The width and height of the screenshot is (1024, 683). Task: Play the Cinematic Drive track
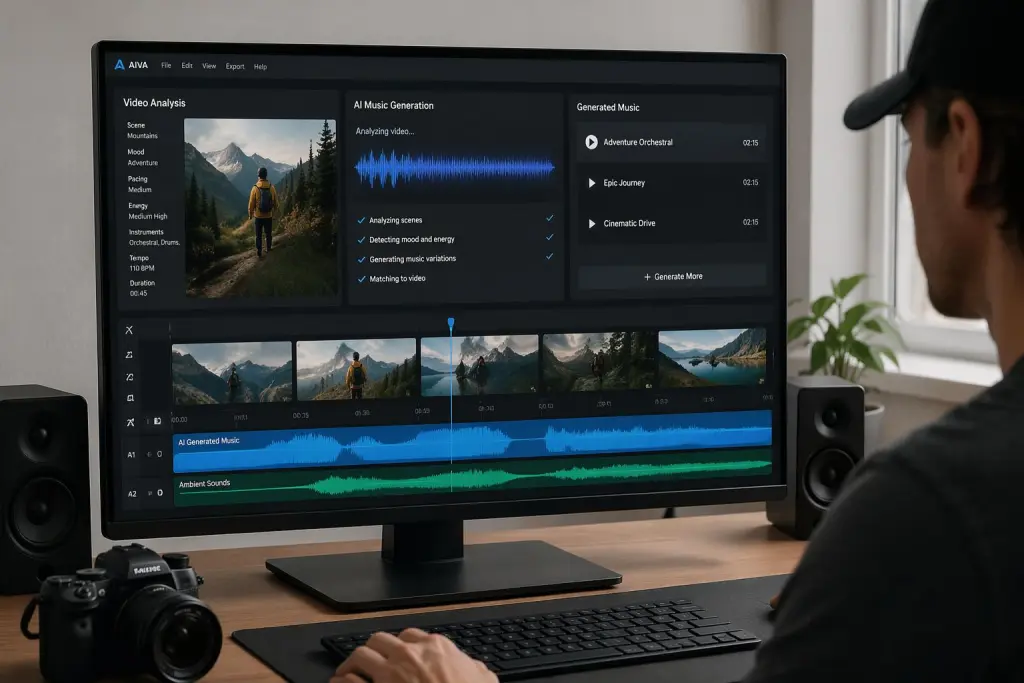click(x=592, y=223)
